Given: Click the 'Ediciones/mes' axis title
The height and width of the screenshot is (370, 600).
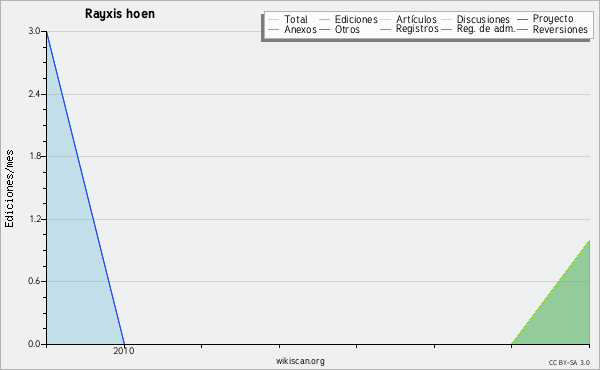Looking at the screenshot, I should 9,189.
